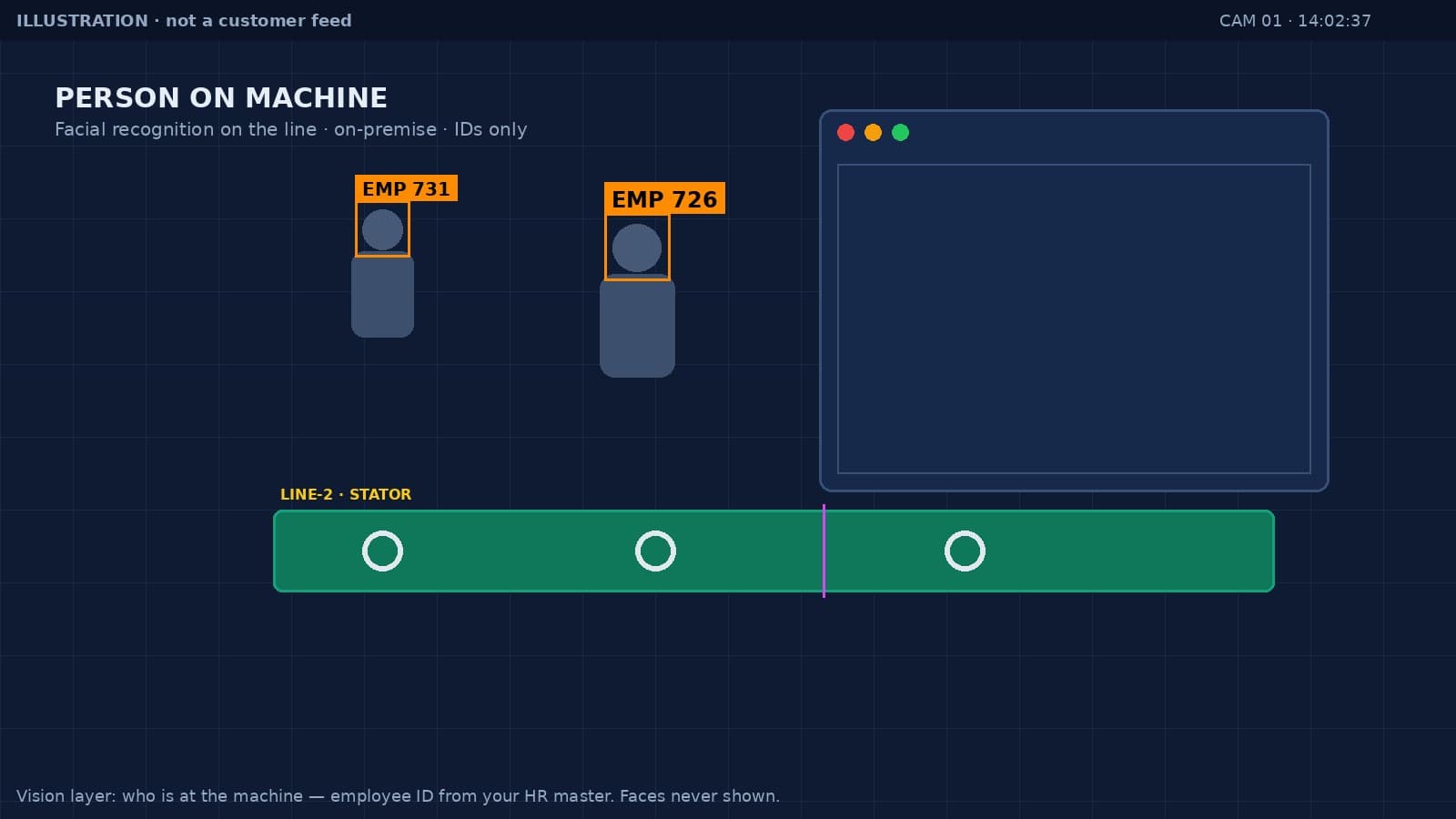Click the body of worker EMP 731
This screenshot has width=1456, height=819.
pos(382,296)
